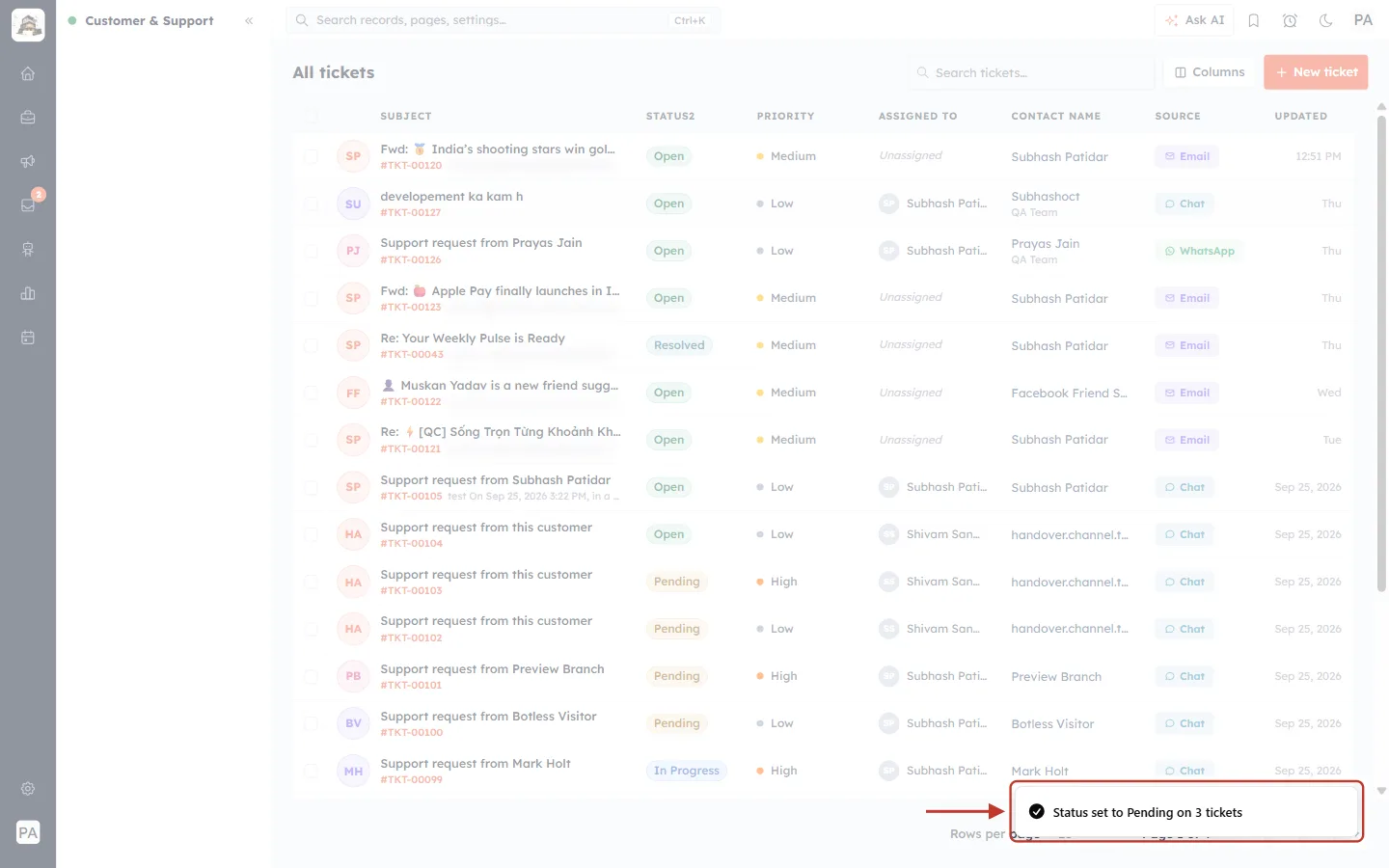The image size is (1389, 868).
Task: Sort by the Source column header
Action: click(1178, 116)
